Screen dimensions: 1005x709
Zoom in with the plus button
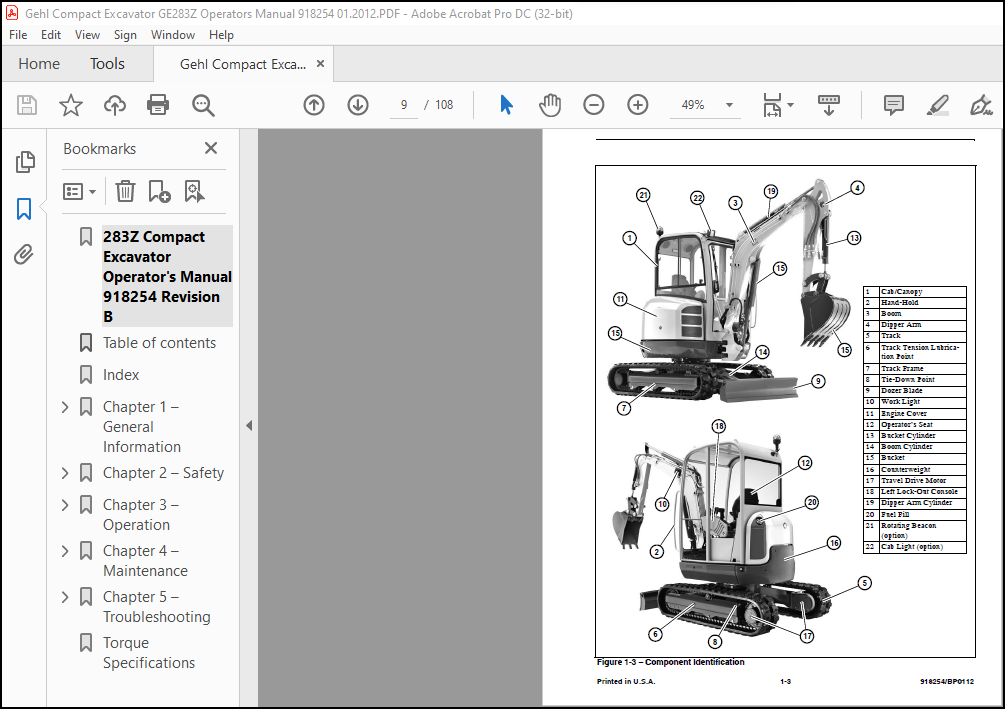pyautogui.click(x=637, y=104)
